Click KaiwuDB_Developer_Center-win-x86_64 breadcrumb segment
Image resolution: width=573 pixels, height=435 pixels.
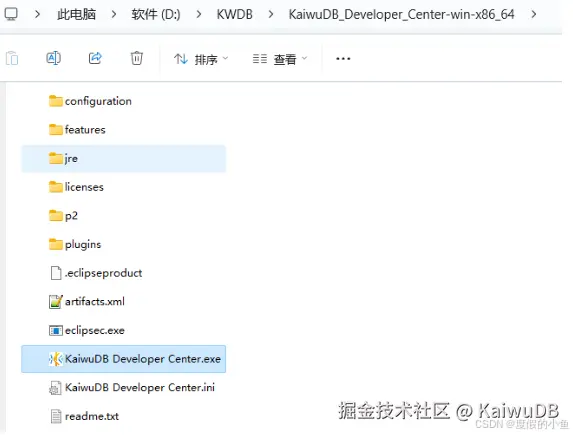point(401,15)
